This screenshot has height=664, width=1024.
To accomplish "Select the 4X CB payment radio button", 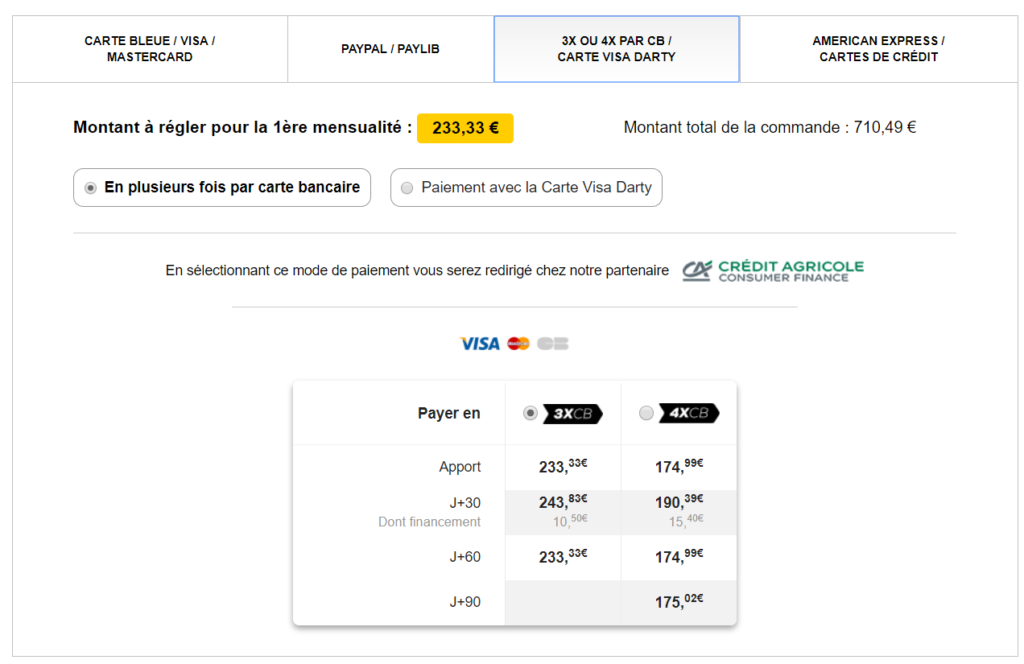I will tap(646, 413).
